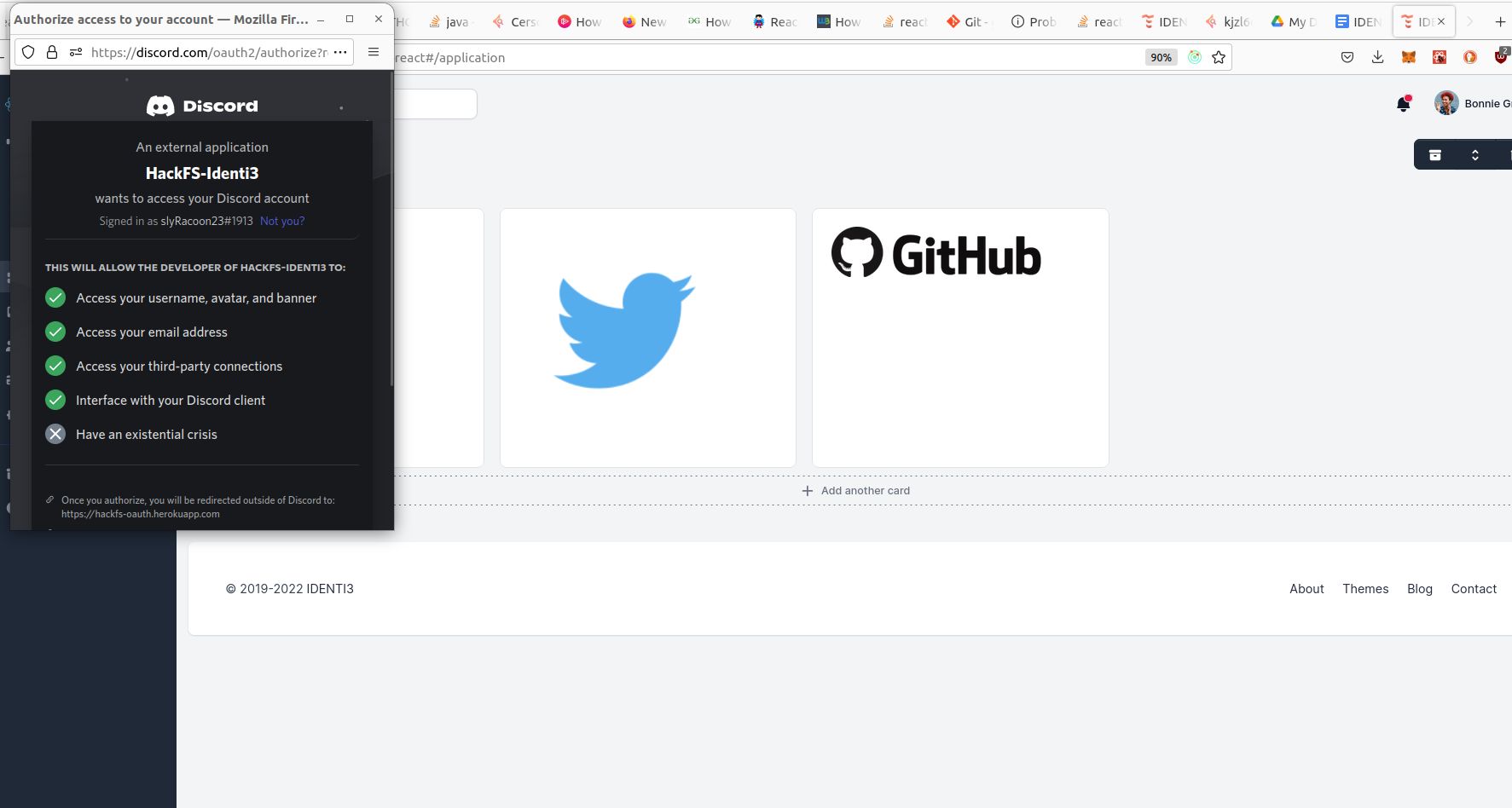
Task: Open the Downloads arrow in Firefox toolbar
Action: 1377,57
